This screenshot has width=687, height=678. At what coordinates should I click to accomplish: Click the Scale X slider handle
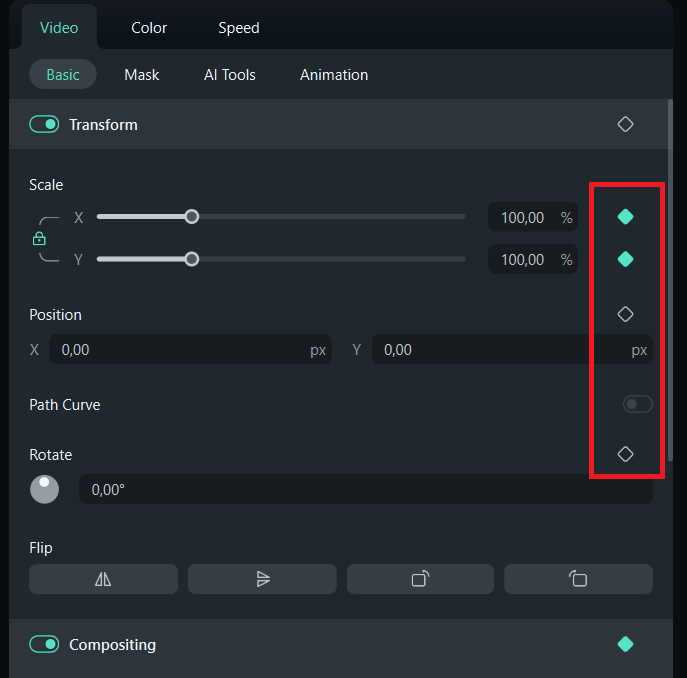click(x=192, y=217)
